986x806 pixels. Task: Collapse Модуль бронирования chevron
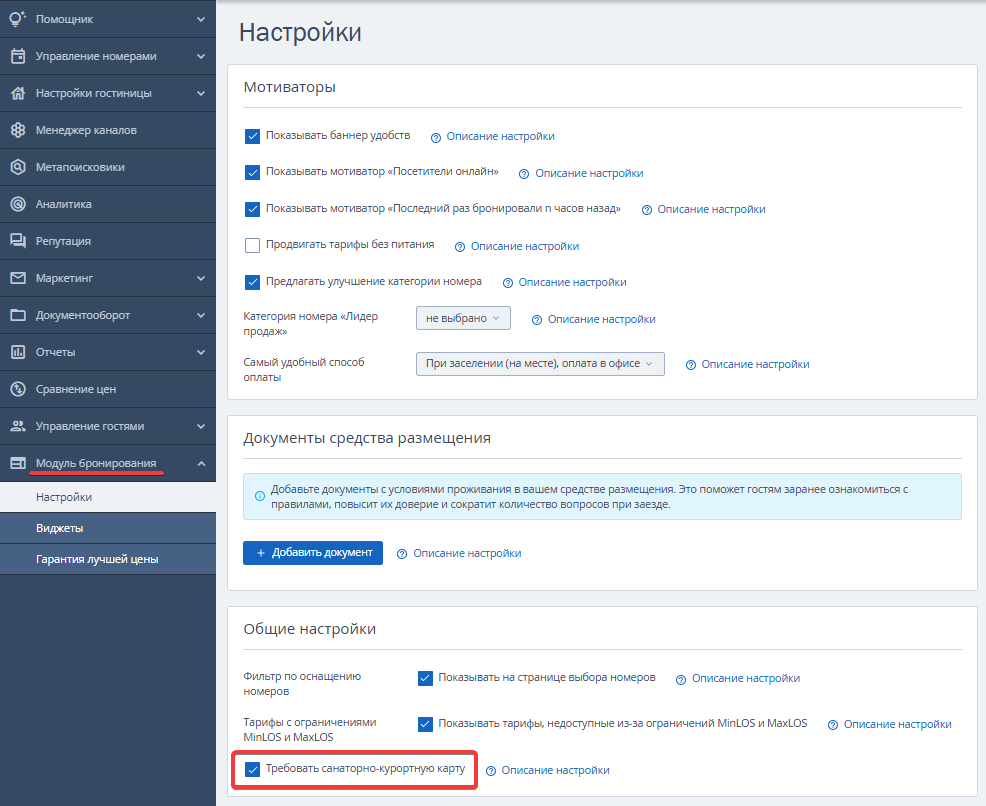click(x=201, y=463)
